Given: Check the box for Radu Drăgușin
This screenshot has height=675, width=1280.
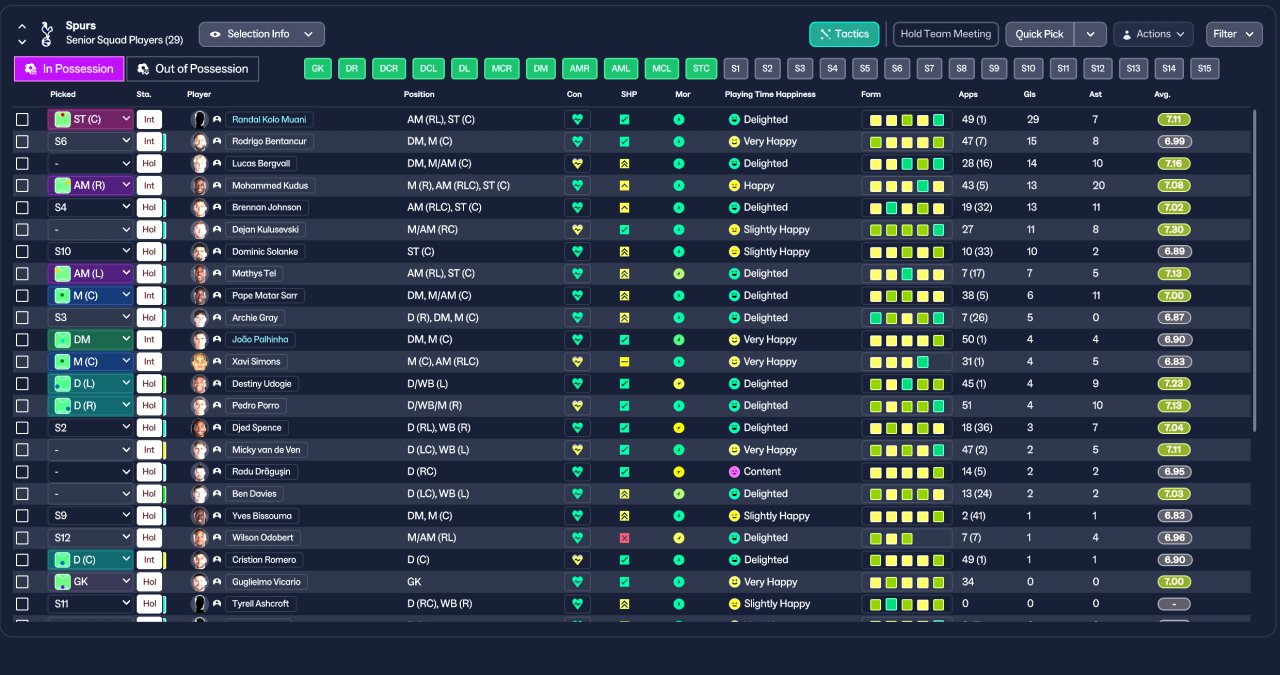Looking at the screenshot, I should (22, 472).
